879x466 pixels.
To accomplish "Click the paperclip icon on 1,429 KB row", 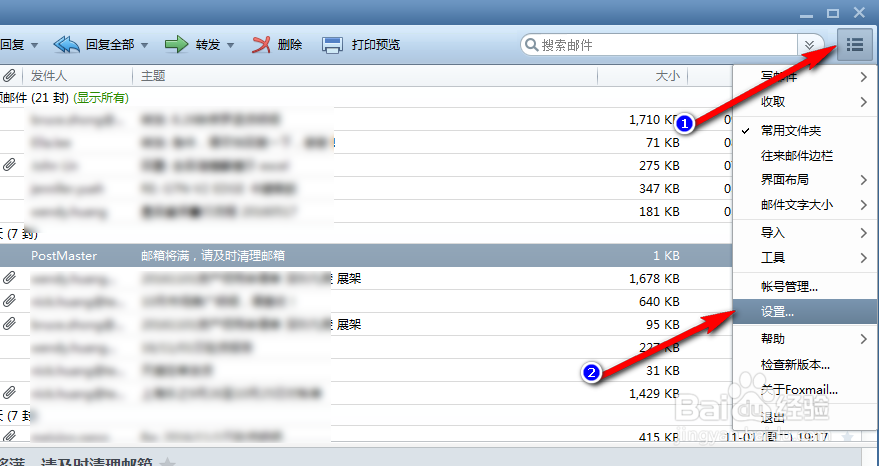I will click(x=9, y=393).
